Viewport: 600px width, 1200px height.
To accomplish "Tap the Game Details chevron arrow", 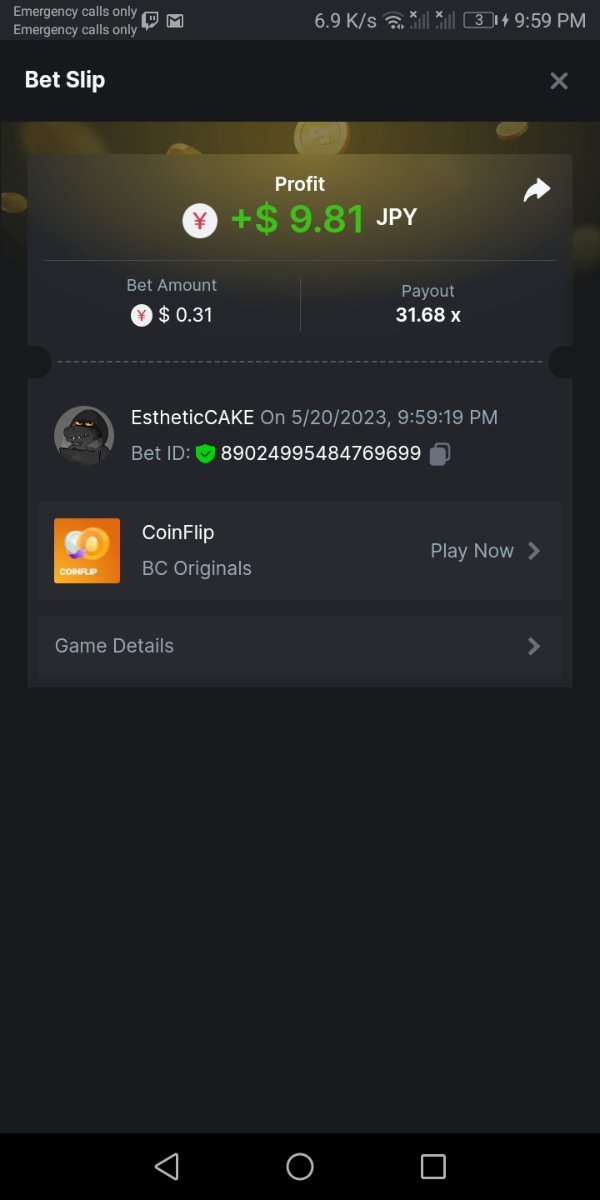I will click(534, 646).
